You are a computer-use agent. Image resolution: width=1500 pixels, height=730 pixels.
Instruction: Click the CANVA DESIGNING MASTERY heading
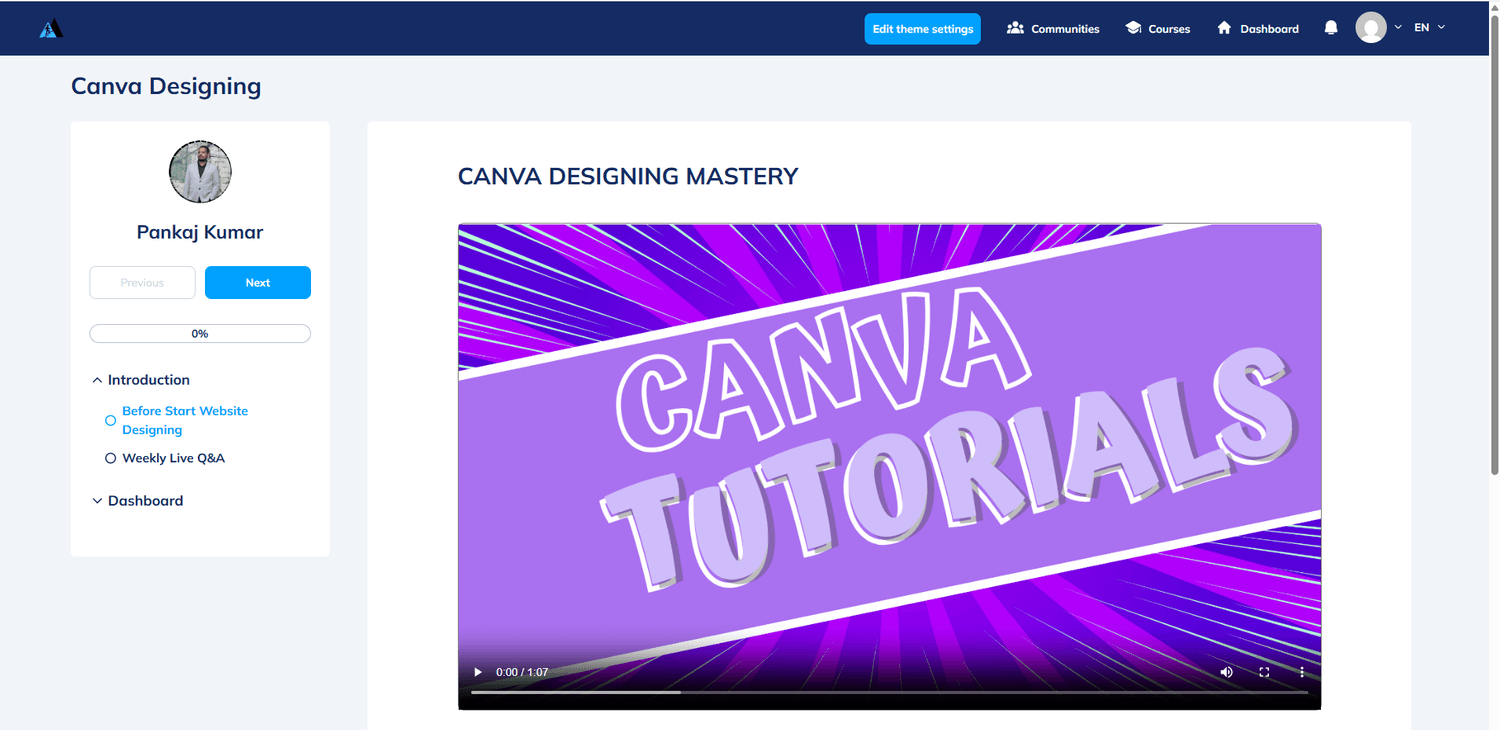click(x=628, y=177)
